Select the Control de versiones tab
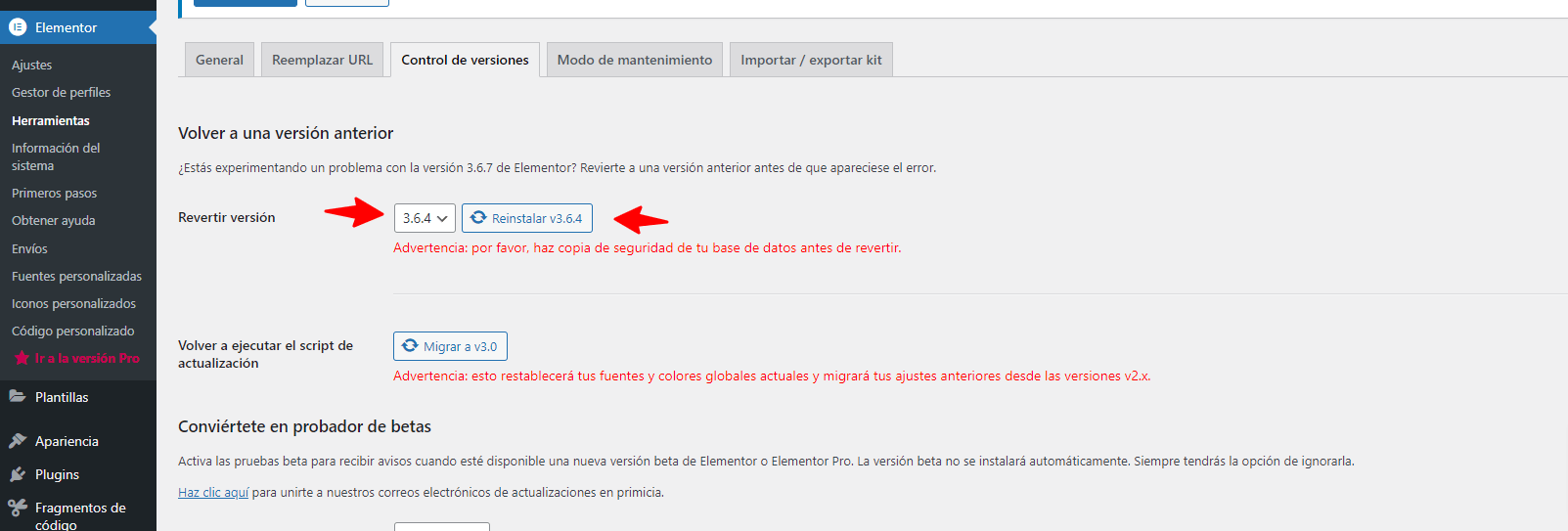 coord(465,60)
